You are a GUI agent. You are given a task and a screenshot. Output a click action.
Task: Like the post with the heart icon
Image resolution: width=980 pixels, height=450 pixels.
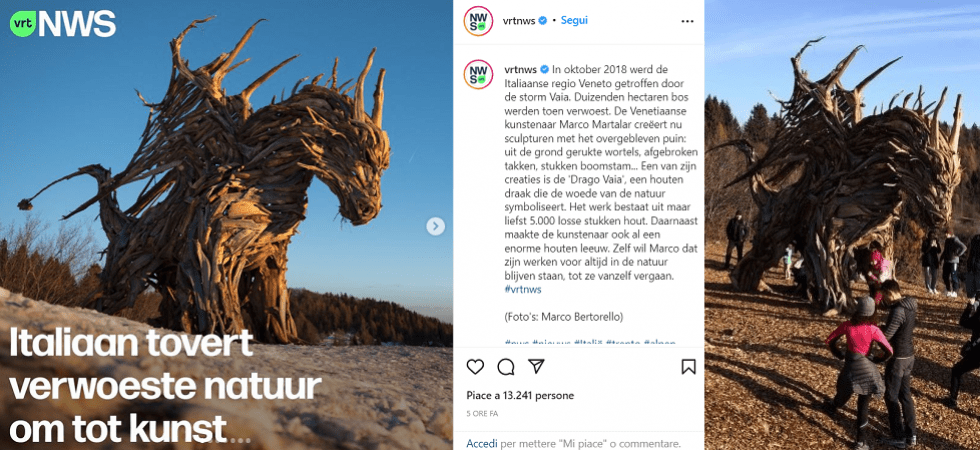[475, 367]
